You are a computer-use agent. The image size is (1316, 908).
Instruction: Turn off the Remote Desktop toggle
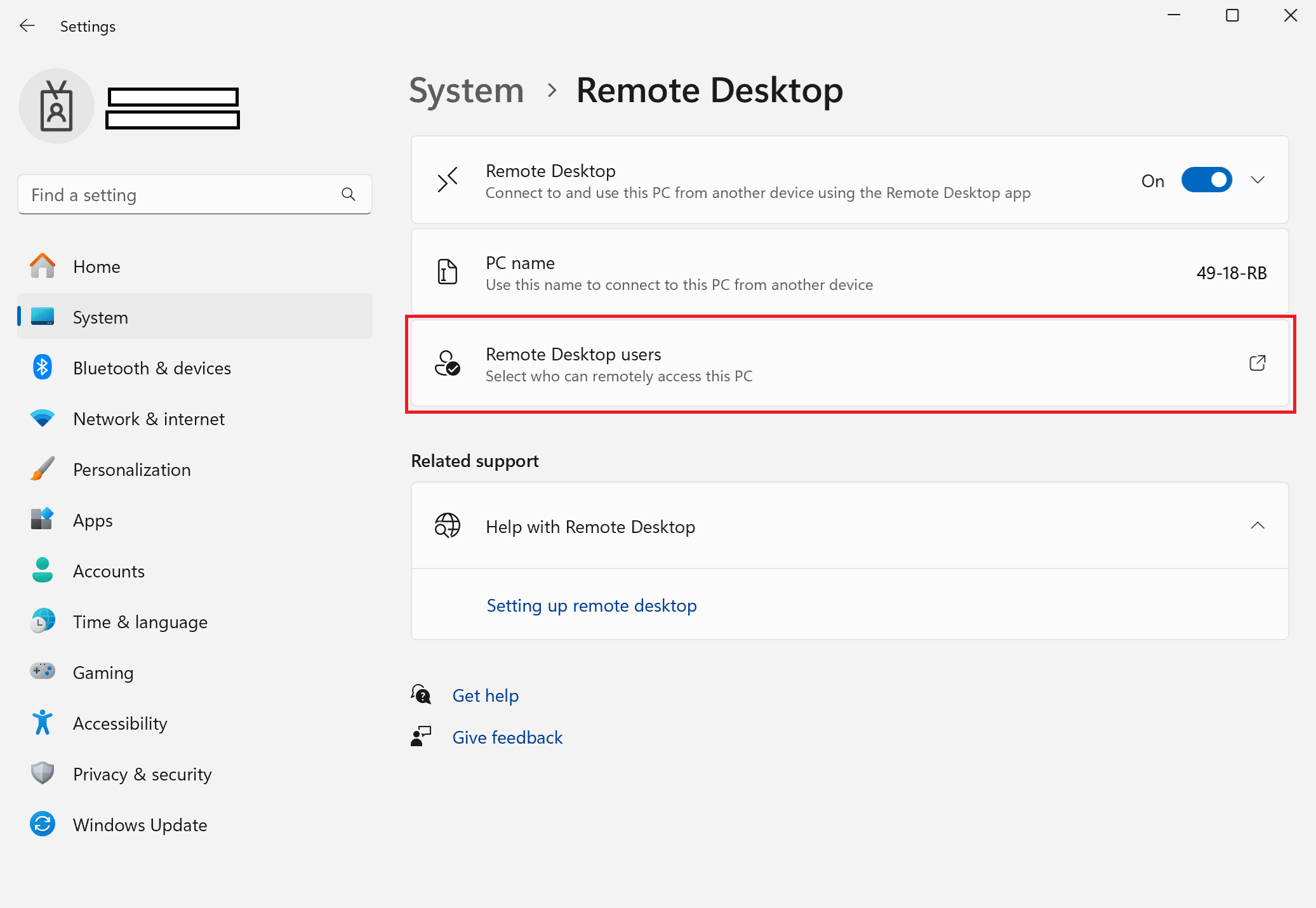1206,180
